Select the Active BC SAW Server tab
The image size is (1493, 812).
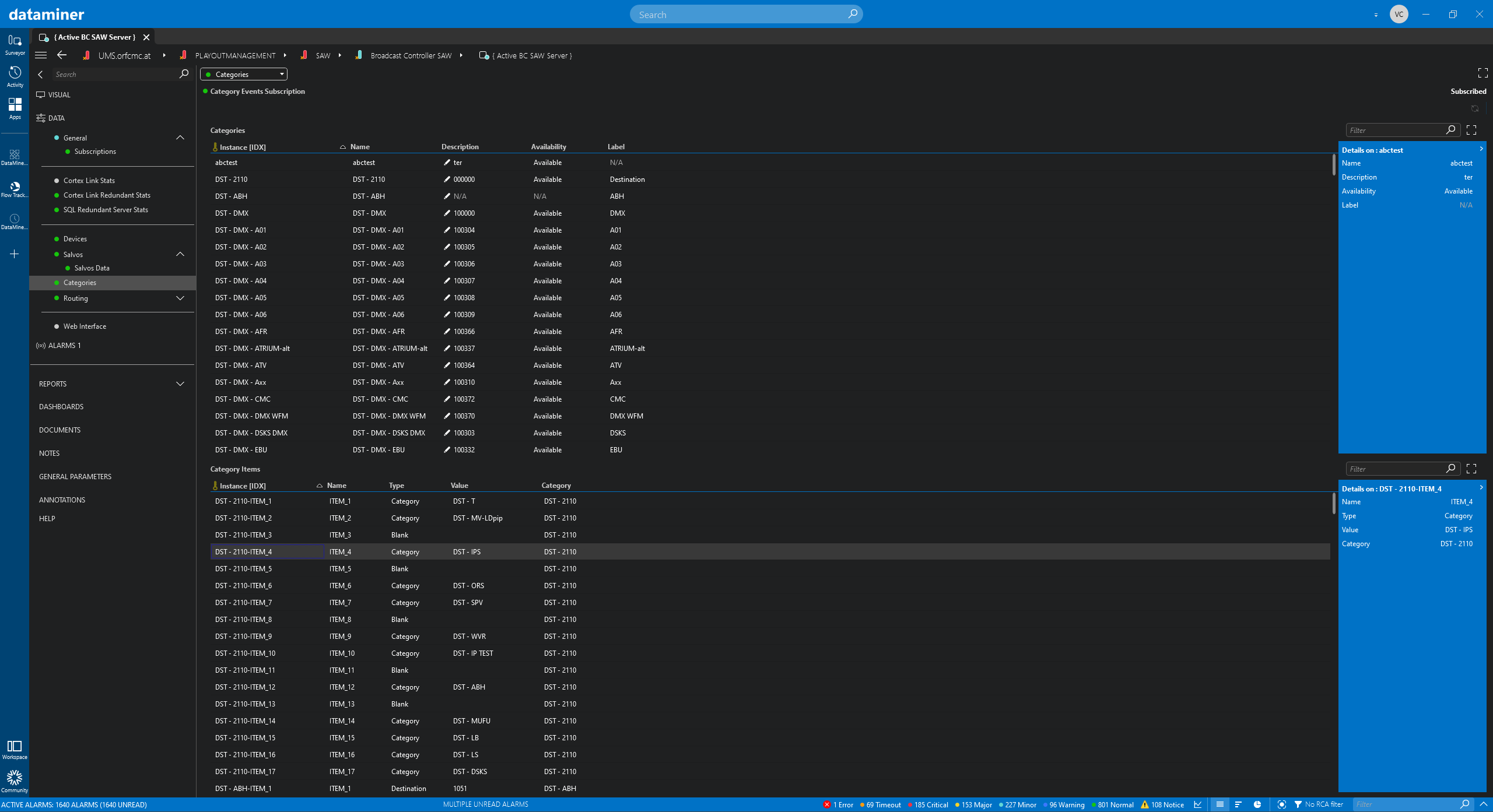pyautogui.click(x=96, y=37)
